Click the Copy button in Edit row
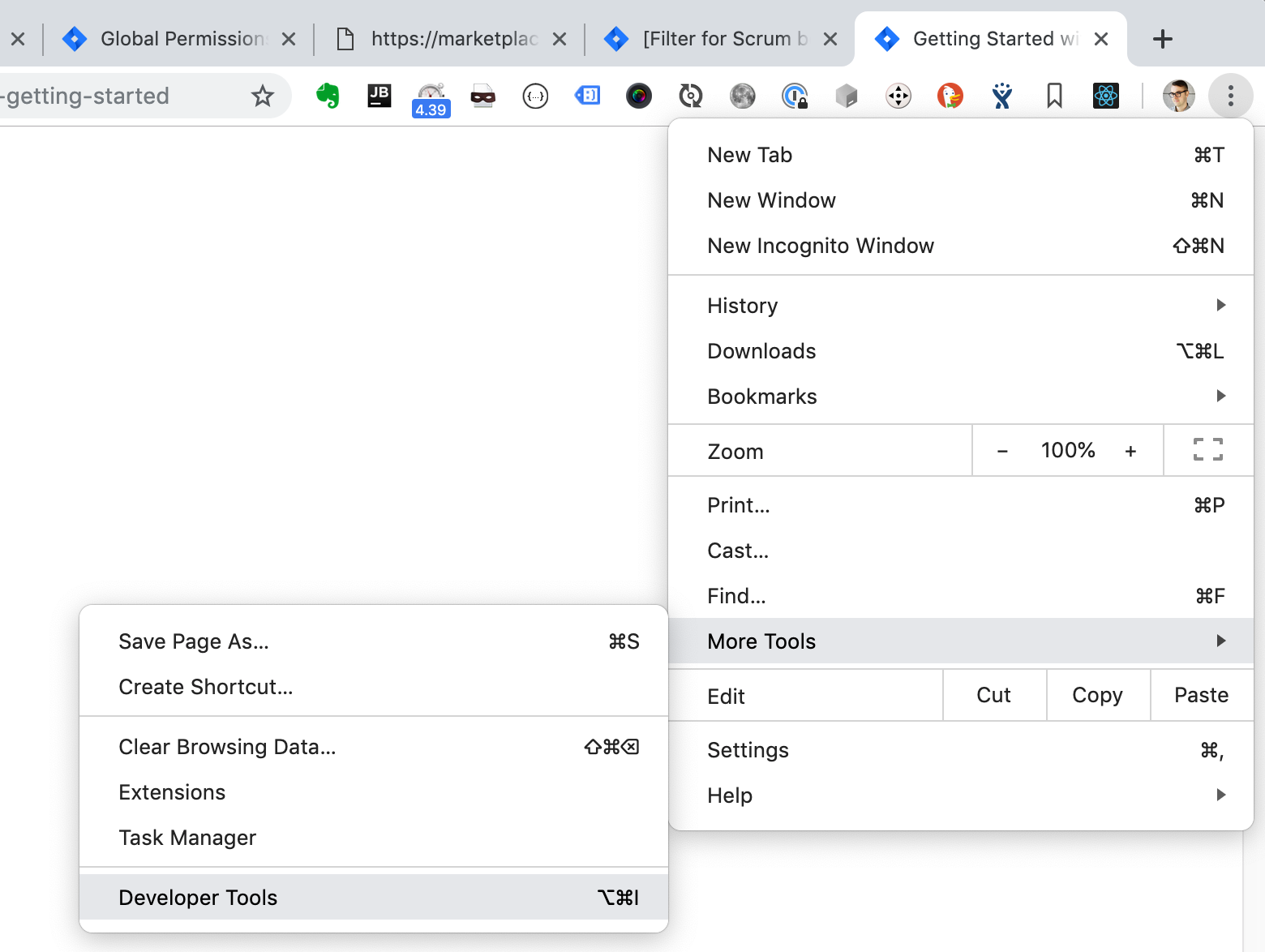This screenshot has width=1265, height=952. coord(1097,696)
